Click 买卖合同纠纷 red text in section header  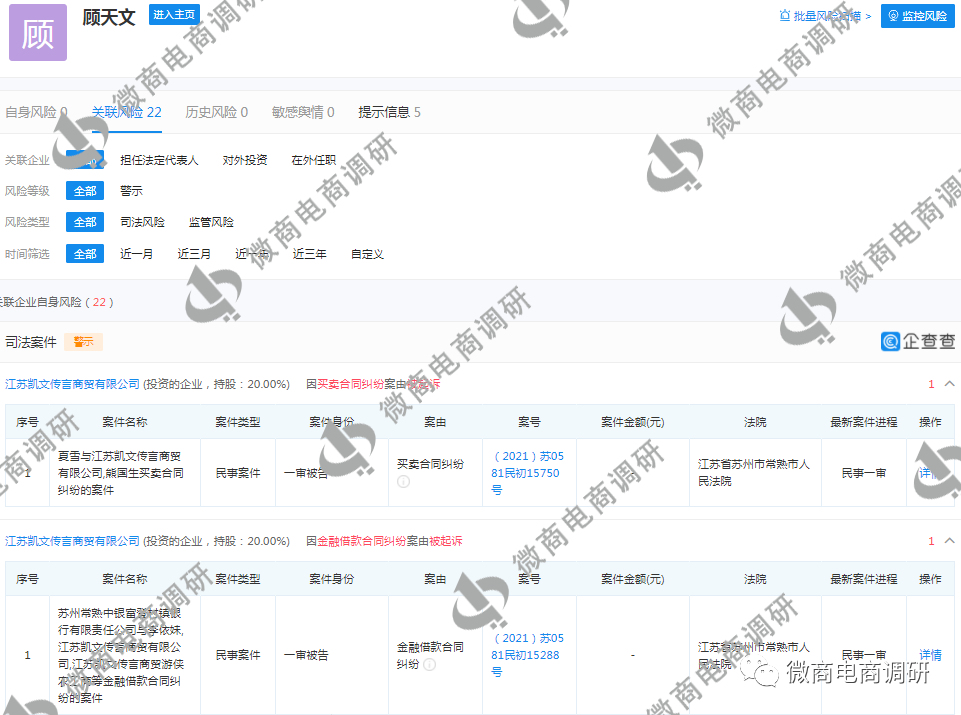click(x=351, y=384)
